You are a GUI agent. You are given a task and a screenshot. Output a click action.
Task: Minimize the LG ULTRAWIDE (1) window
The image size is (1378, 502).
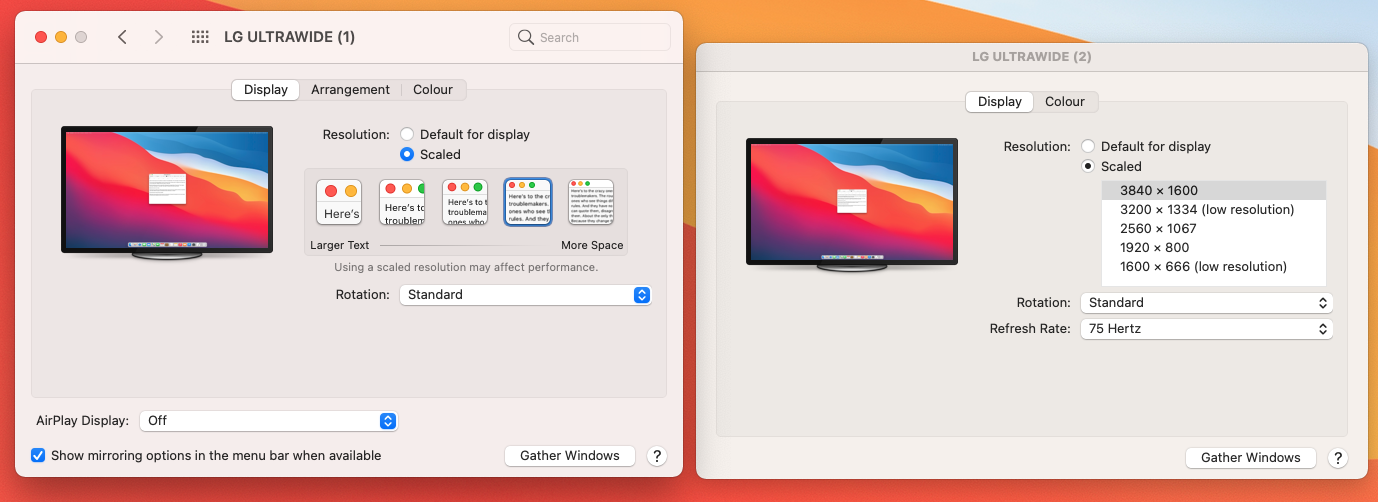61,37
